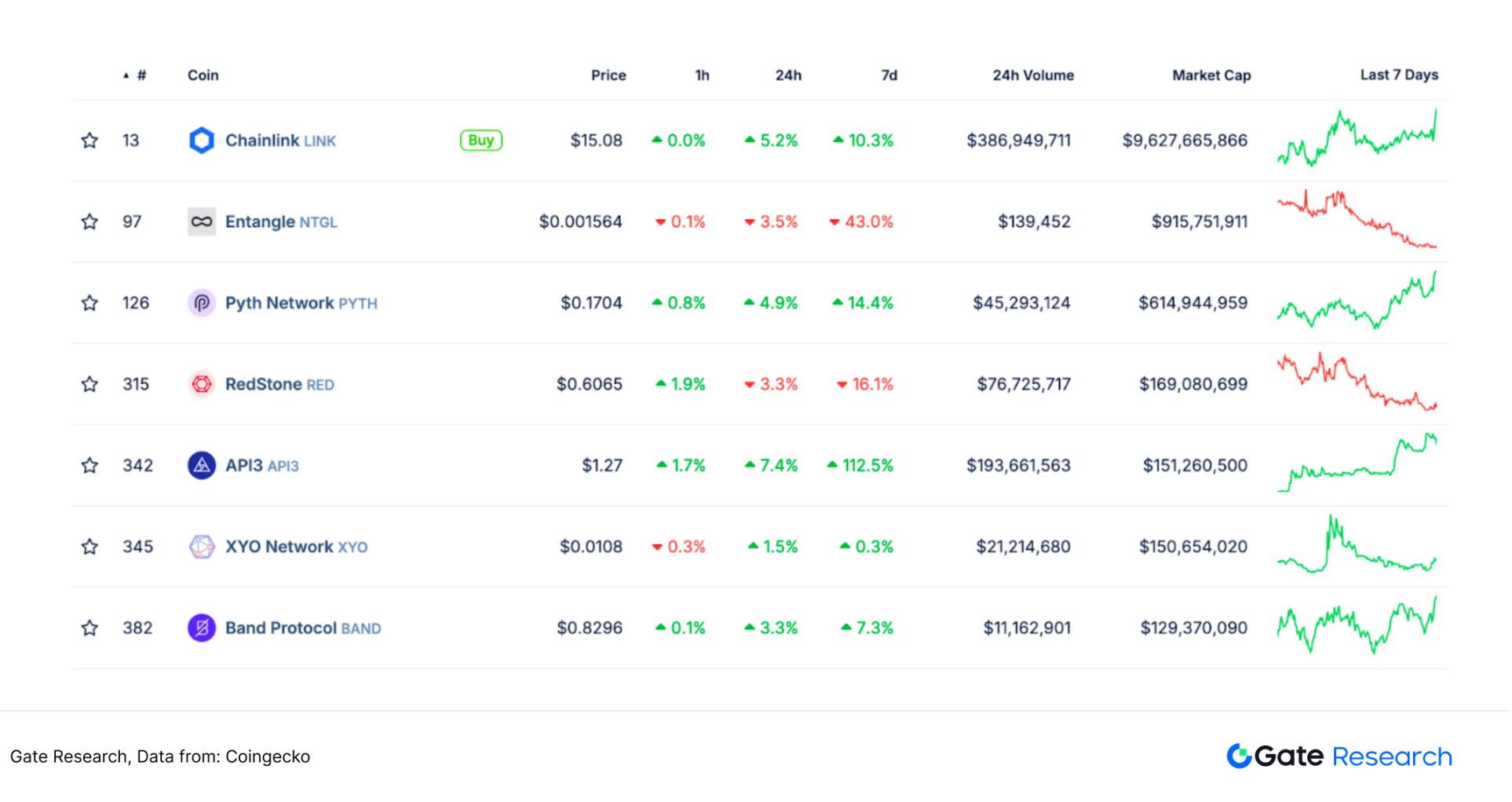Screen dimensions: 1512x802
Task: Sort table by 24h Volume header
Action: point(1032,75)
